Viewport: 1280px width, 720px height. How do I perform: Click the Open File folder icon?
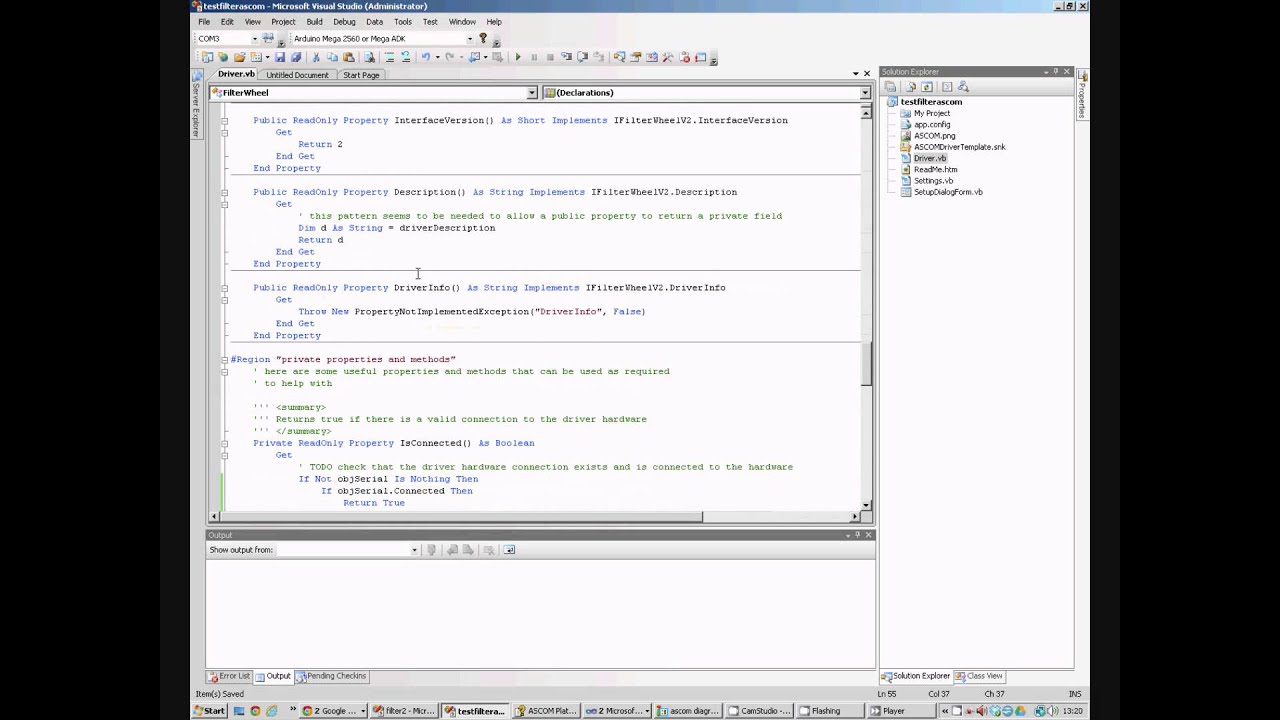[239, 57]
